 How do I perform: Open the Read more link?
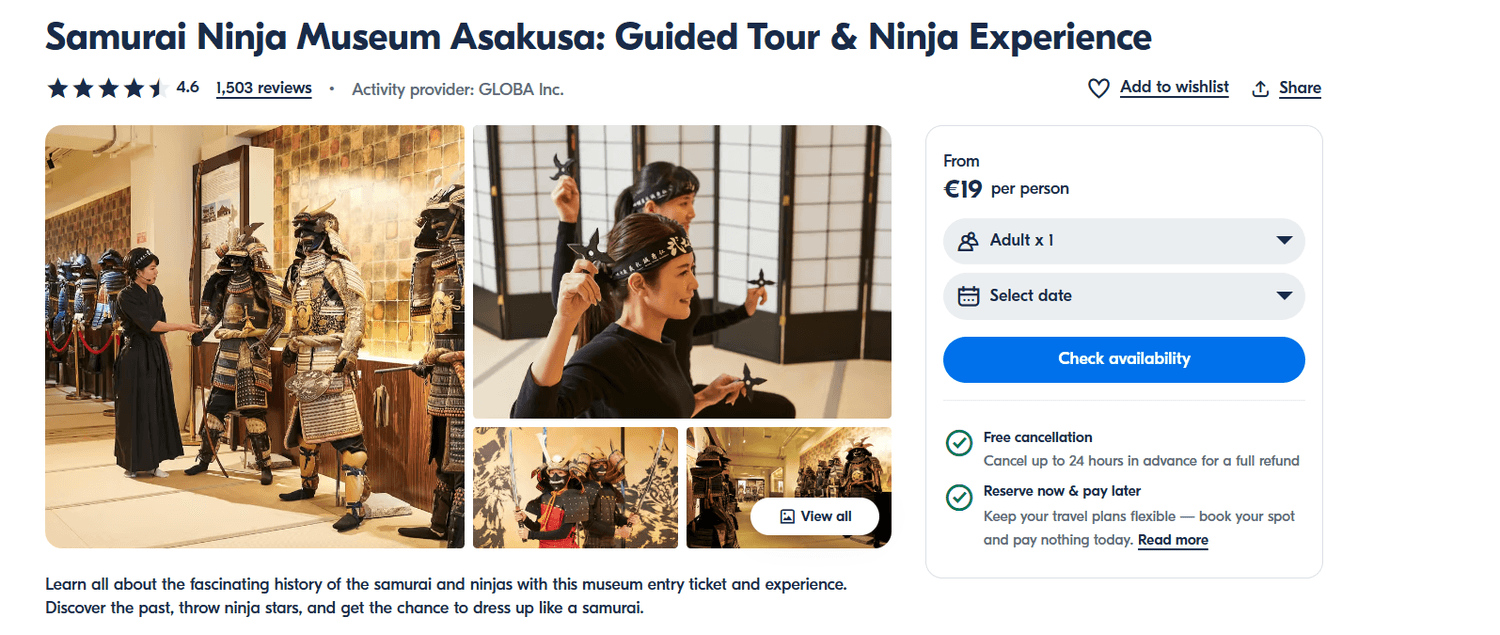pyautogui.click(x=1172, y=540)
